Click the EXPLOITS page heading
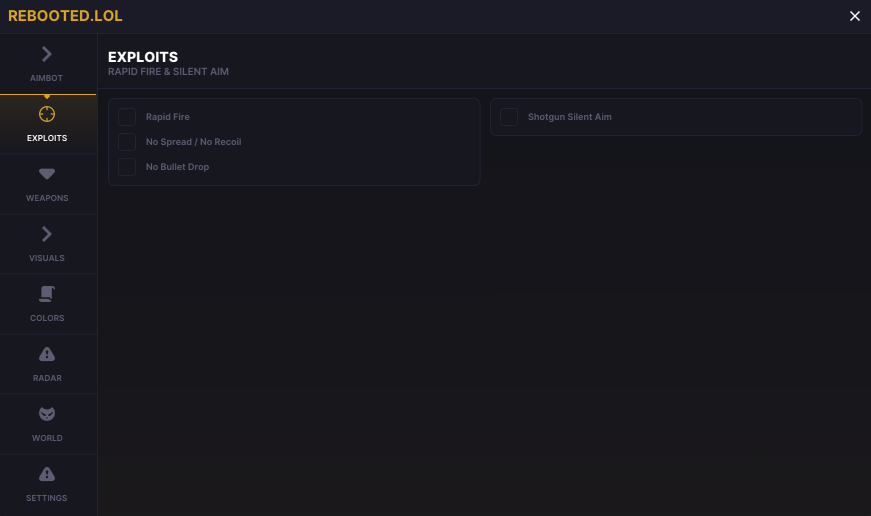The width and height of the screenshot is (871, 516). coord(143,57)
